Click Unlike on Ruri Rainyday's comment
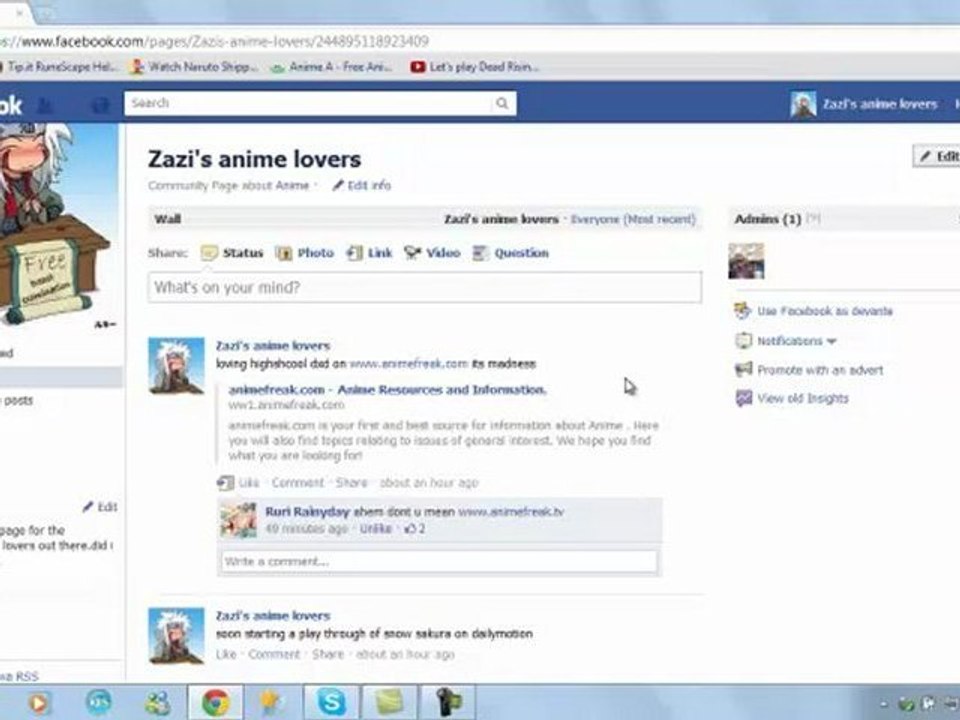This screenshot has height=720, width=960. (x=375, y=528)
